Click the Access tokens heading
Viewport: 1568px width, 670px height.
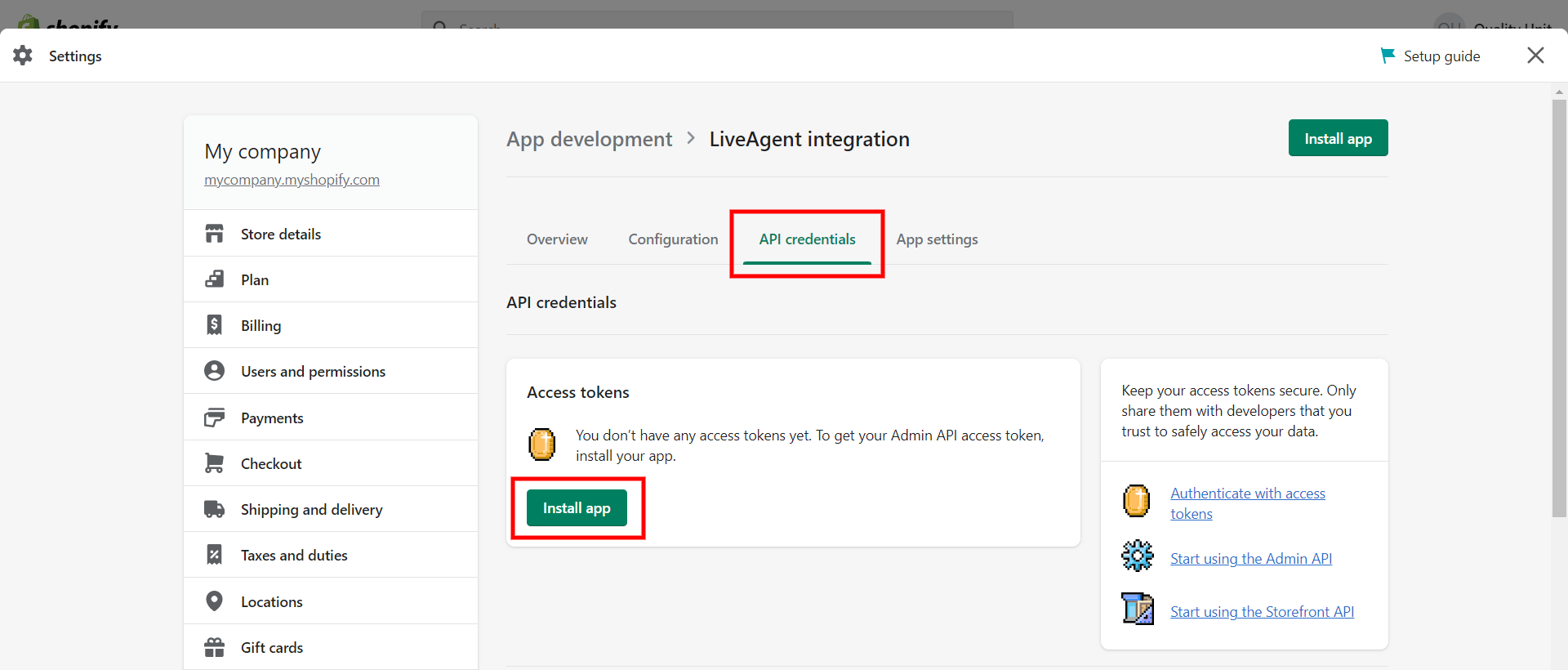pyautogui.click(x=578, y=392)
